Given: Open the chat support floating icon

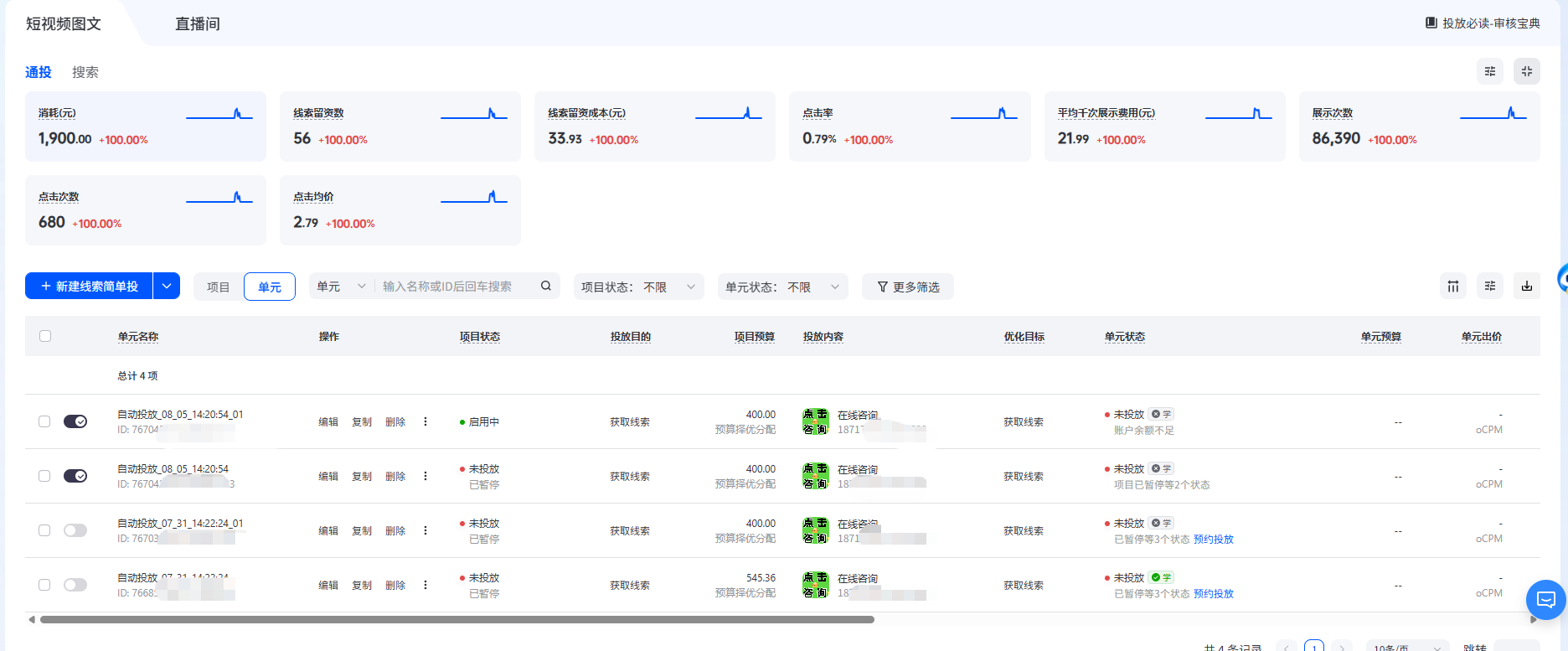Looking at the screenshot, I should tap(1546, 600).
